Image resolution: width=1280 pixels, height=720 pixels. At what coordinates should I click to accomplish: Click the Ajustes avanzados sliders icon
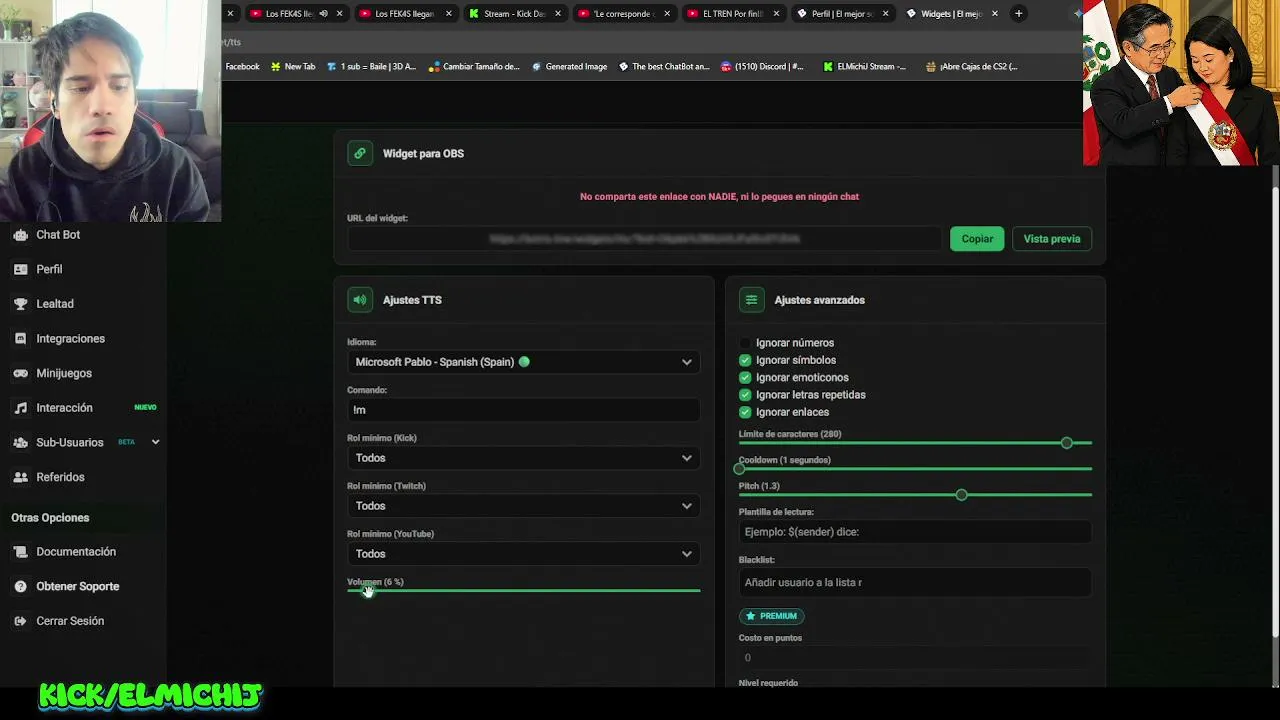pos(751,300)
